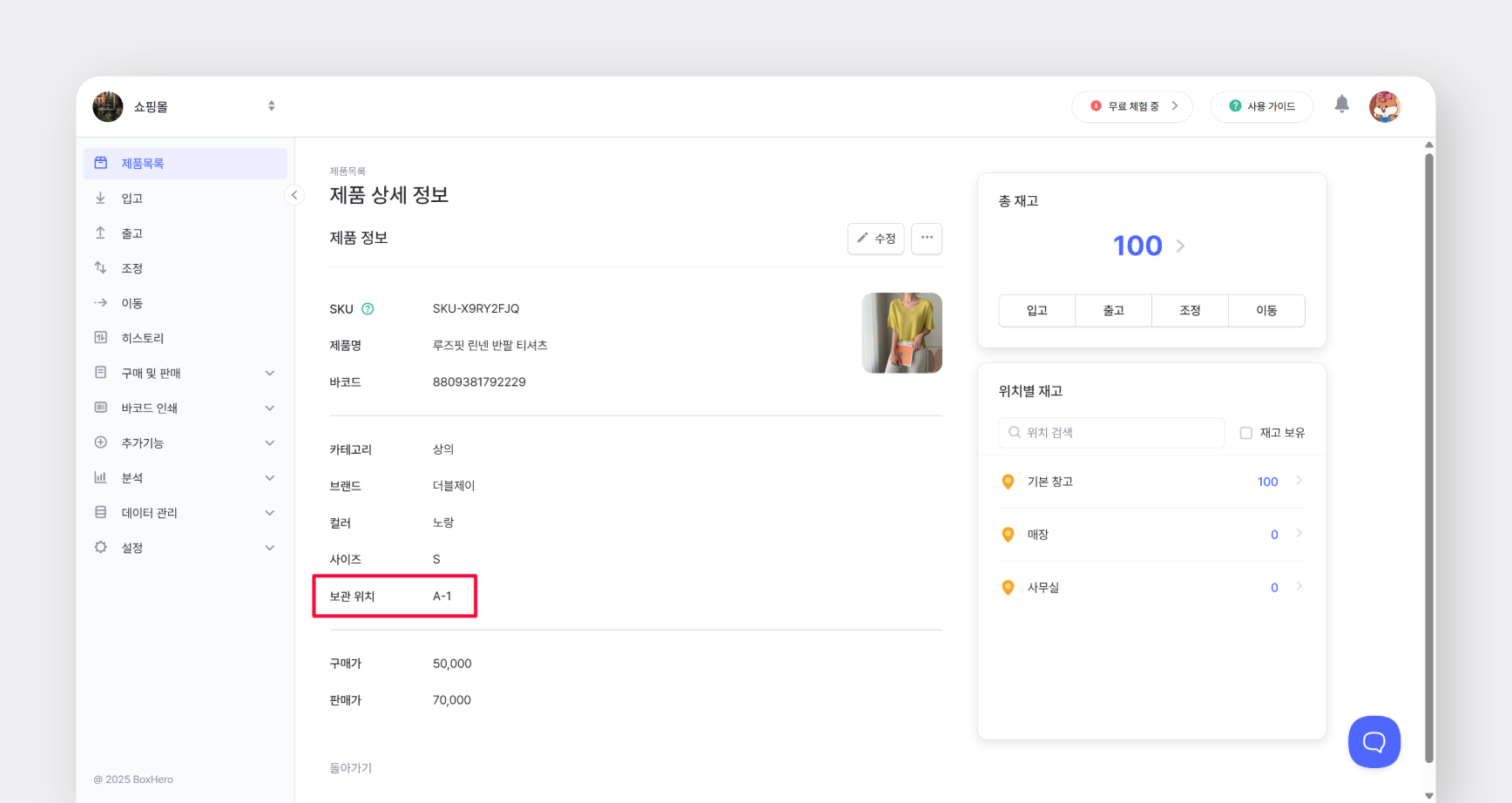Select the 이동 move sidebar icon

tap(101, 302)
